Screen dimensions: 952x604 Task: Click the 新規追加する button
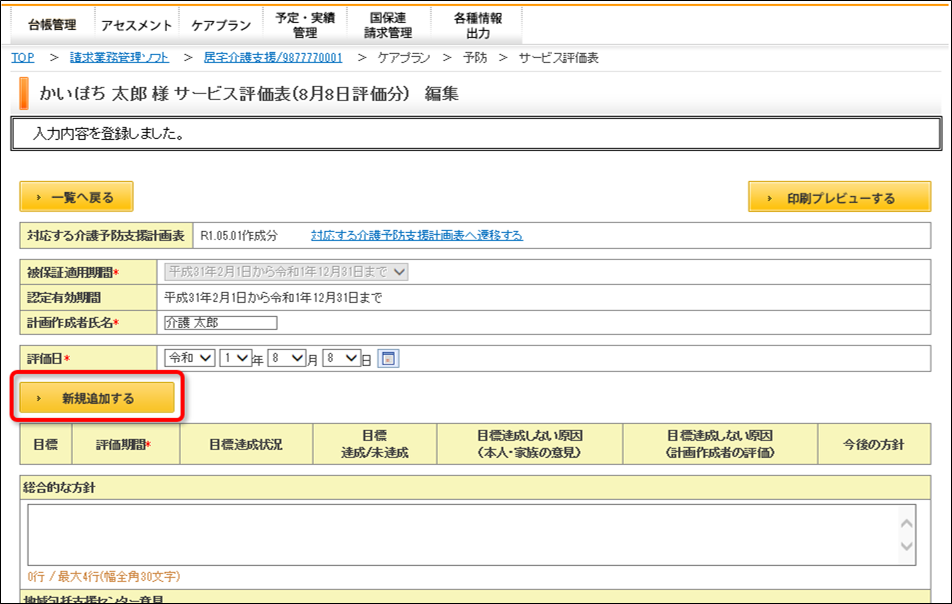(x=97, y=398)
